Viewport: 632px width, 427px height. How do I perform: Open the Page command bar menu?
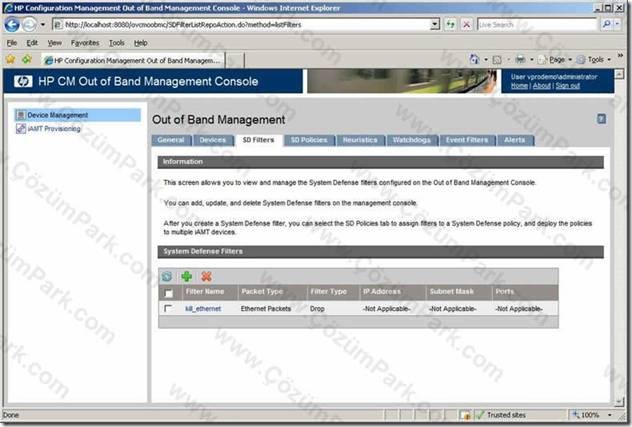[x=555, y=60]
